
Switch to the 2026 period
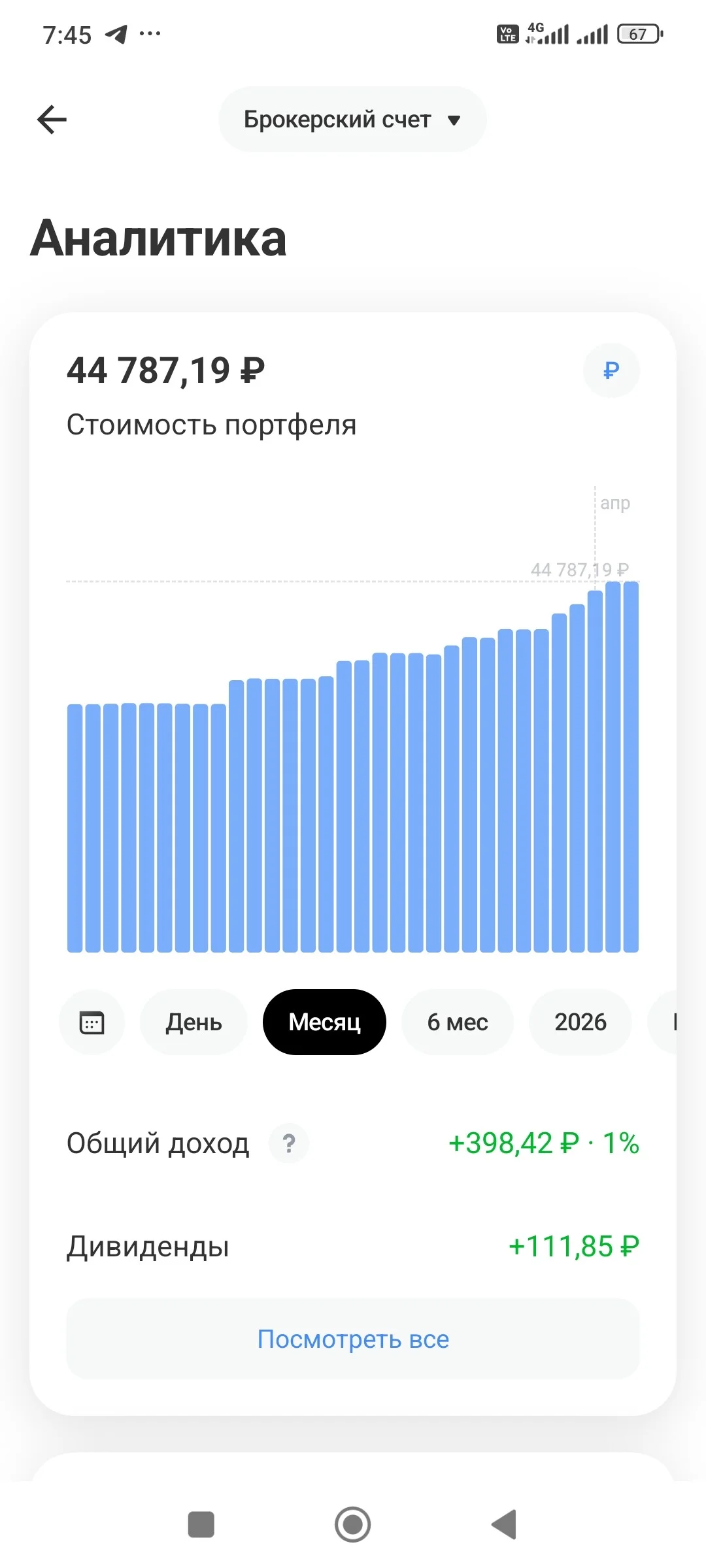(580, 1022)
